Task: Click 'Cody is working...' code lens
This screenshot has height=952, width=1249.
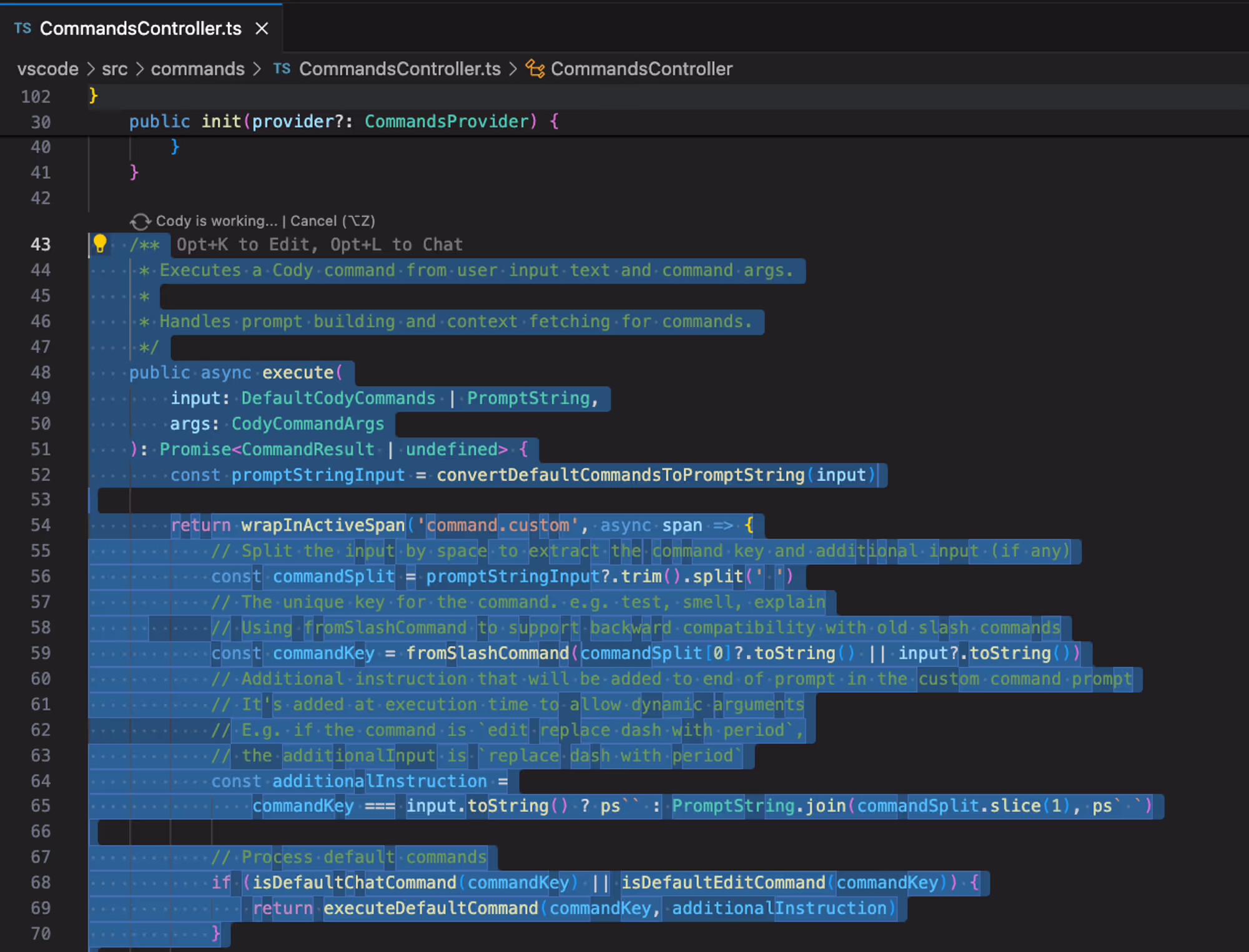Action: [x=217, y=221]
